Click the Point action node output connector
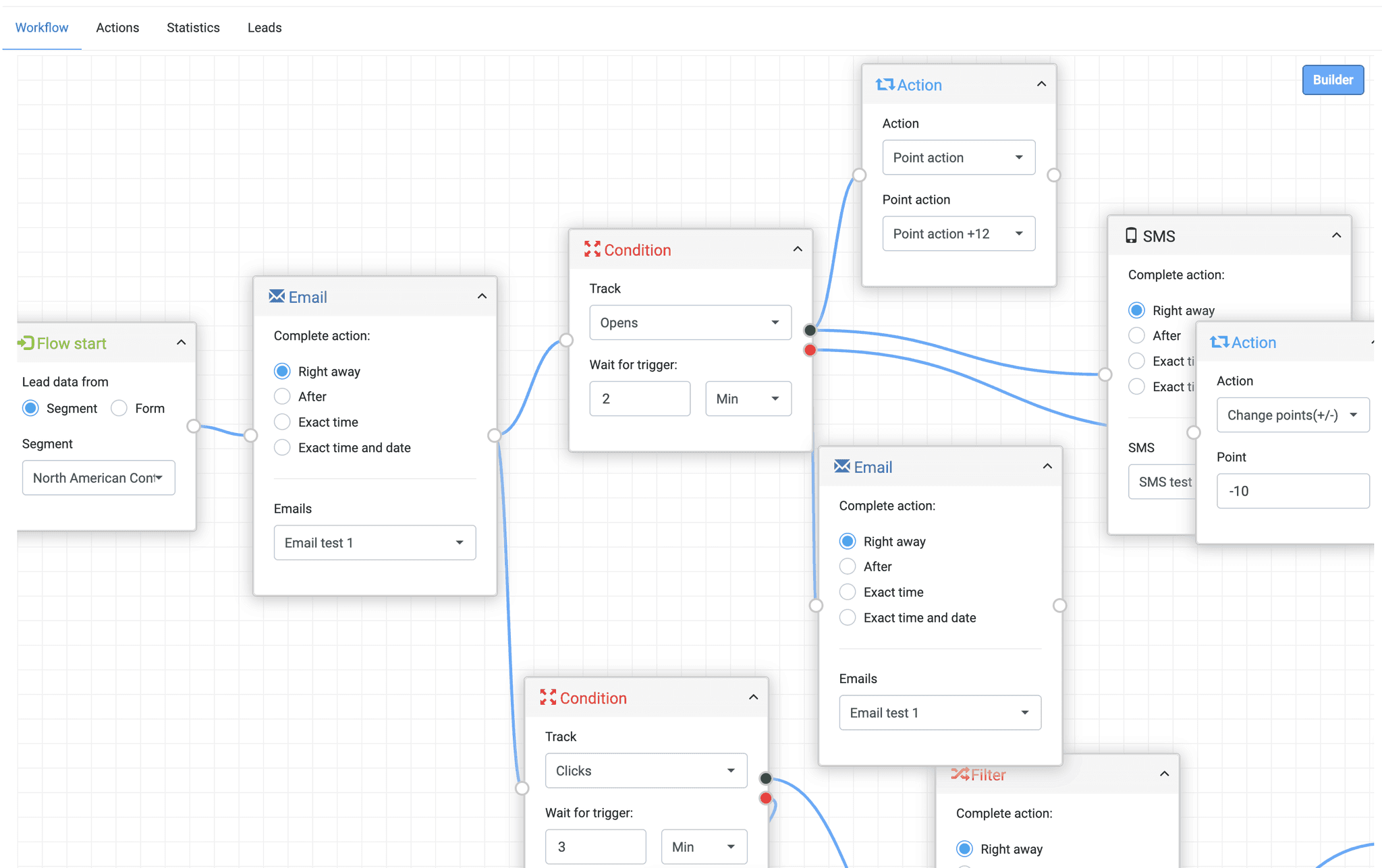The image size is (1382, 868). 1053,175
